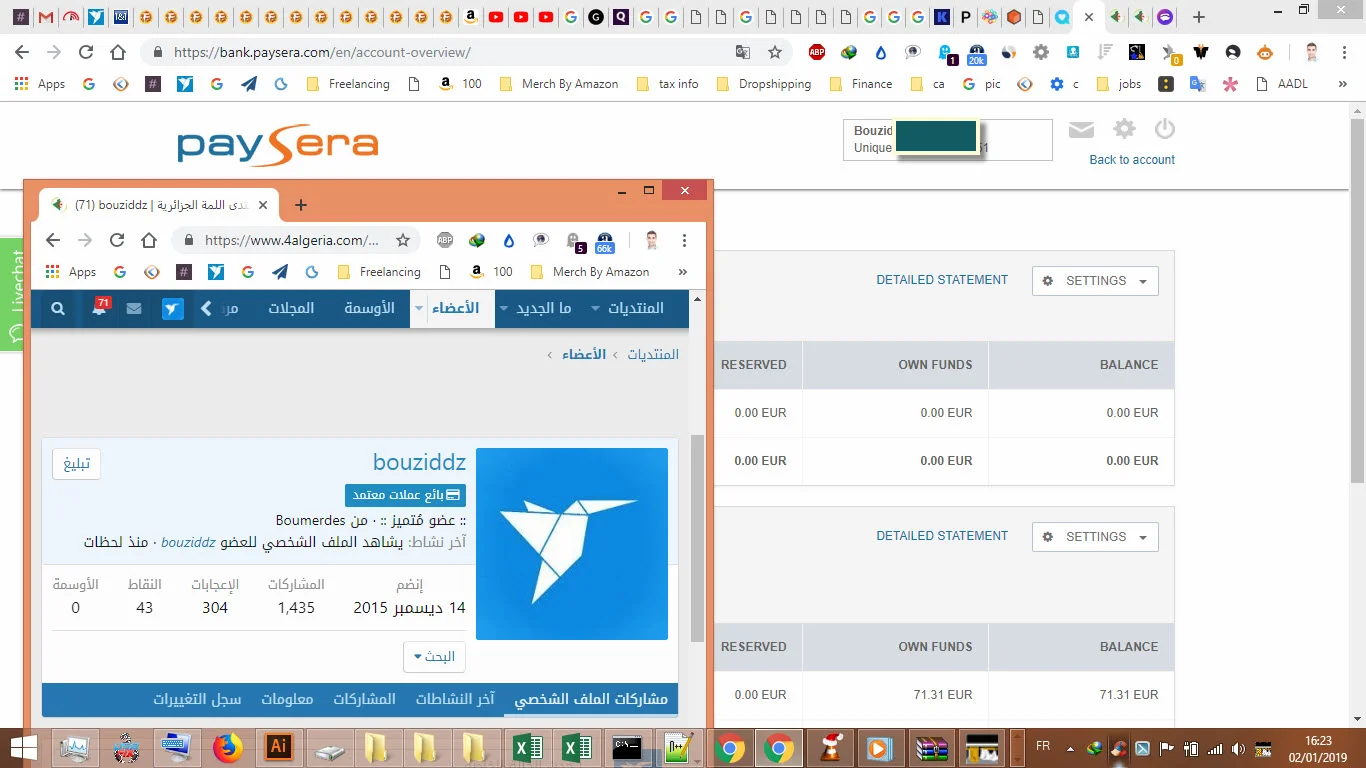Switch to the آخر النشاطات profile tab

(455, 699)
